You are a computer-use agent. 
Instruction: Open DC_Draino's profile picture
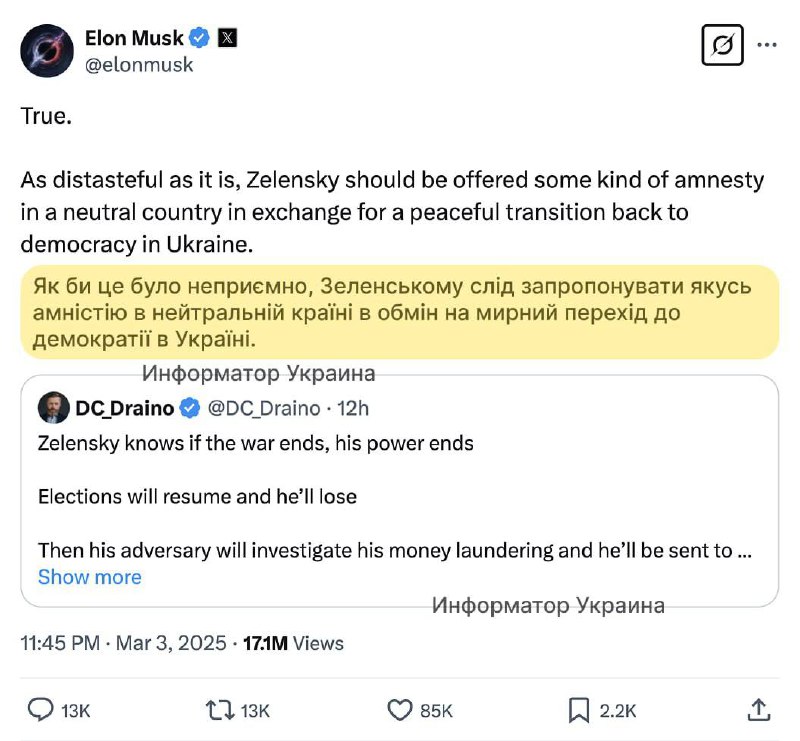(x=53, y=408)
